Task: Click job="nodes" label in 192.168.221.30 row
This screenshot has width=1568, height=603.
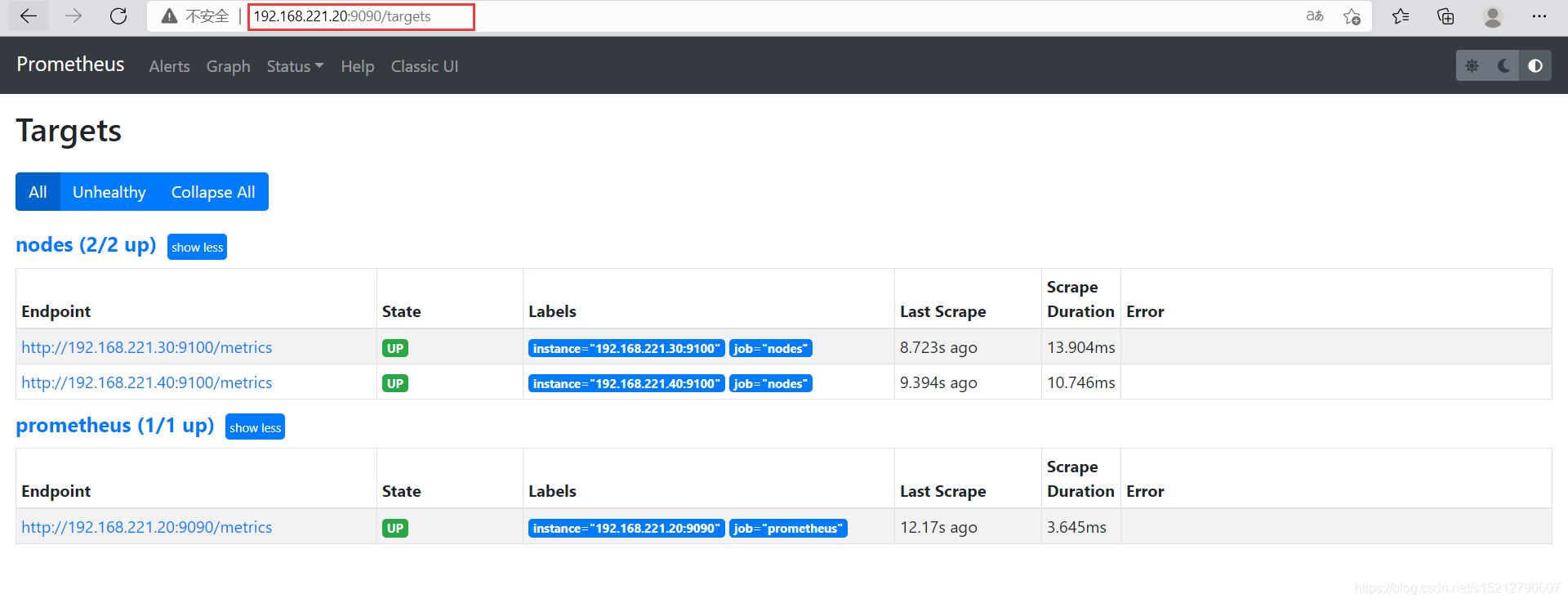Action: pos(771,348)
